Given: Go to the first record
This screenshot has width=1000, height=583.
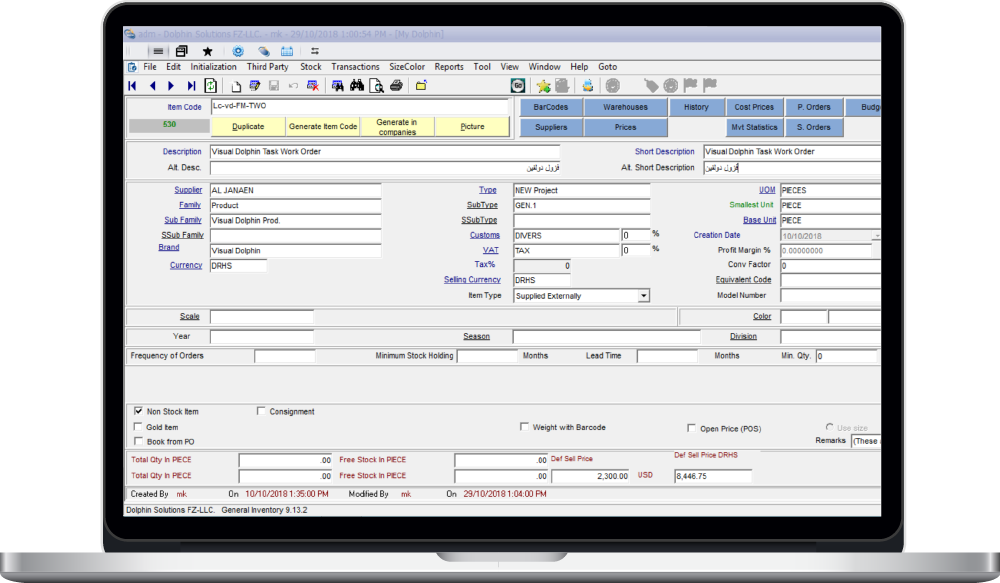Looking at the screenshot, I should (x=132, y=86).
